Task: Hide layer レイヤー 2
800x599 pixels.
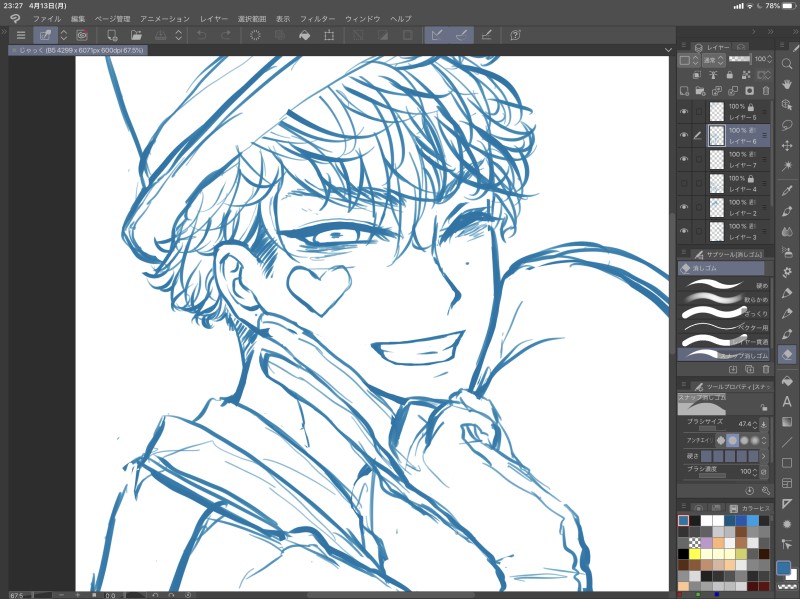Action: tap(684, 207)
